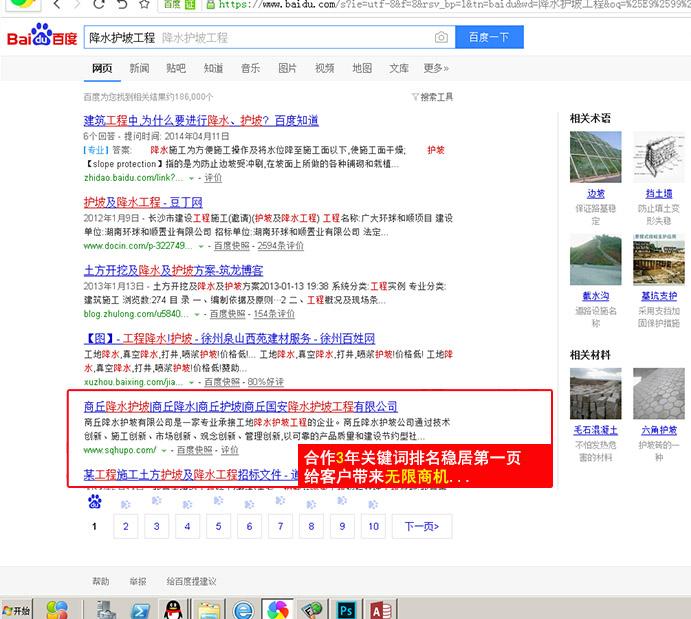Switch to the 视频 tab
Viewport: 691px width, 619px height.
point(325,68)
